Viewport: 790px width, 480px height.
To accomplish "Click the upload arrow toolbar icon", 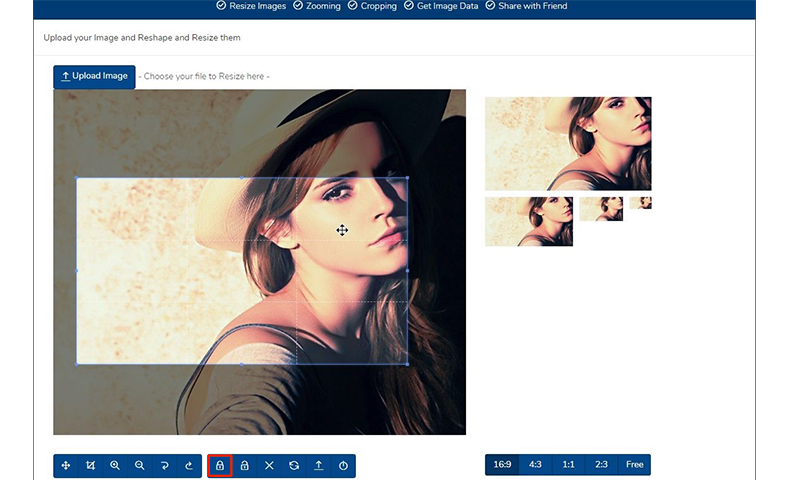I will [318, 465].
